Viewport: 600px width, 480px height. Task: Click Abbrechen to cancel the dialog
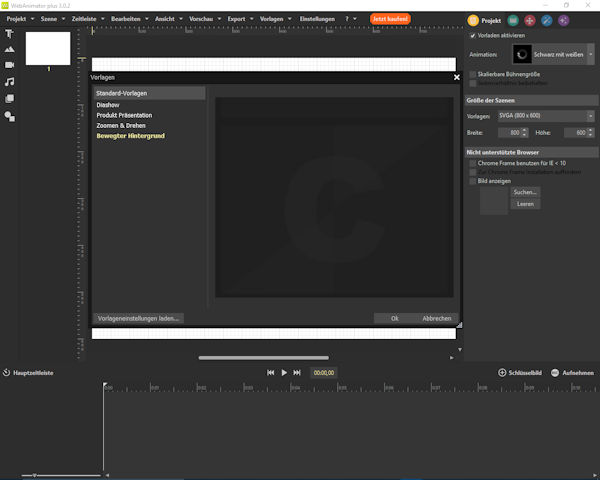point(437,318)
